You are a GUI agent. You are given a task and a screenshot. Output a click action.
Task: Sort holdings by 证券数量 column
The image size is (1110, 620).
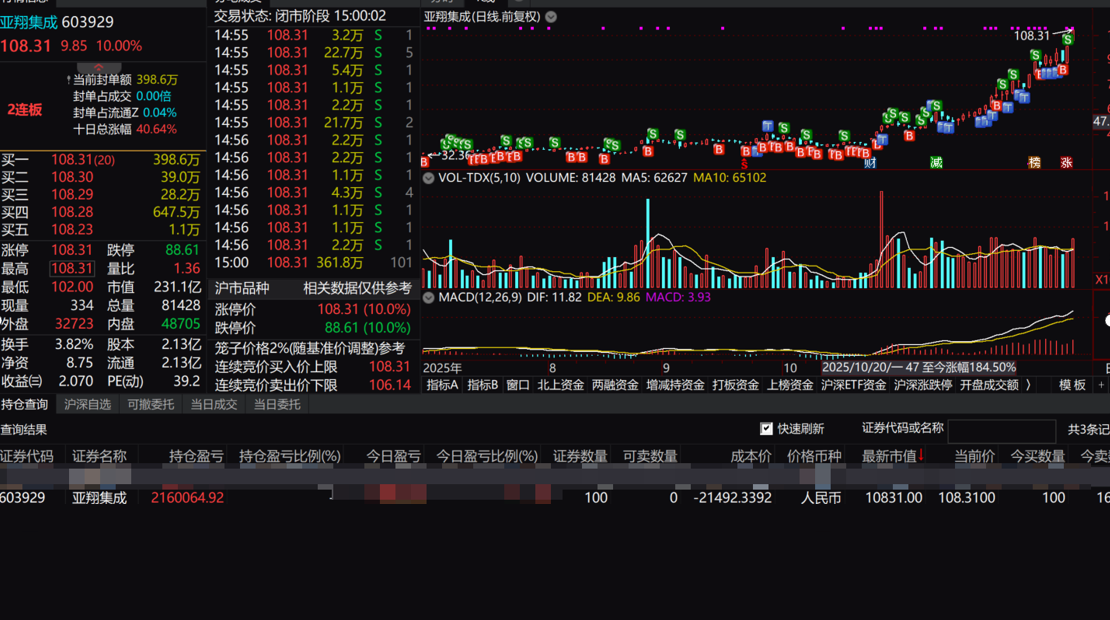pyautogui.click(x=580, y=457)
